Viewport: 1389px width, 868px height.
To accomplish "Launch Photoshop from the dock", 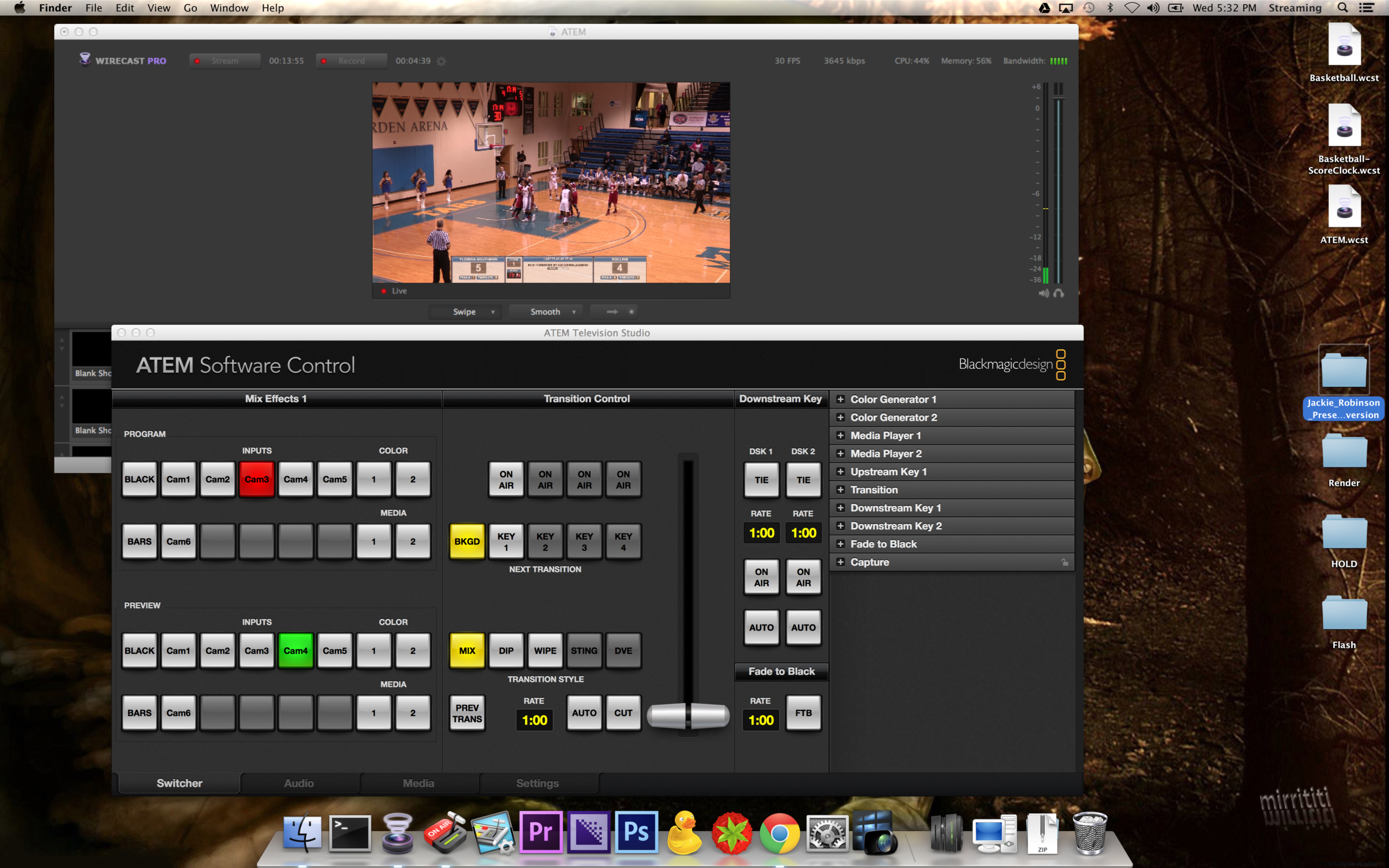I will [636, 832].
